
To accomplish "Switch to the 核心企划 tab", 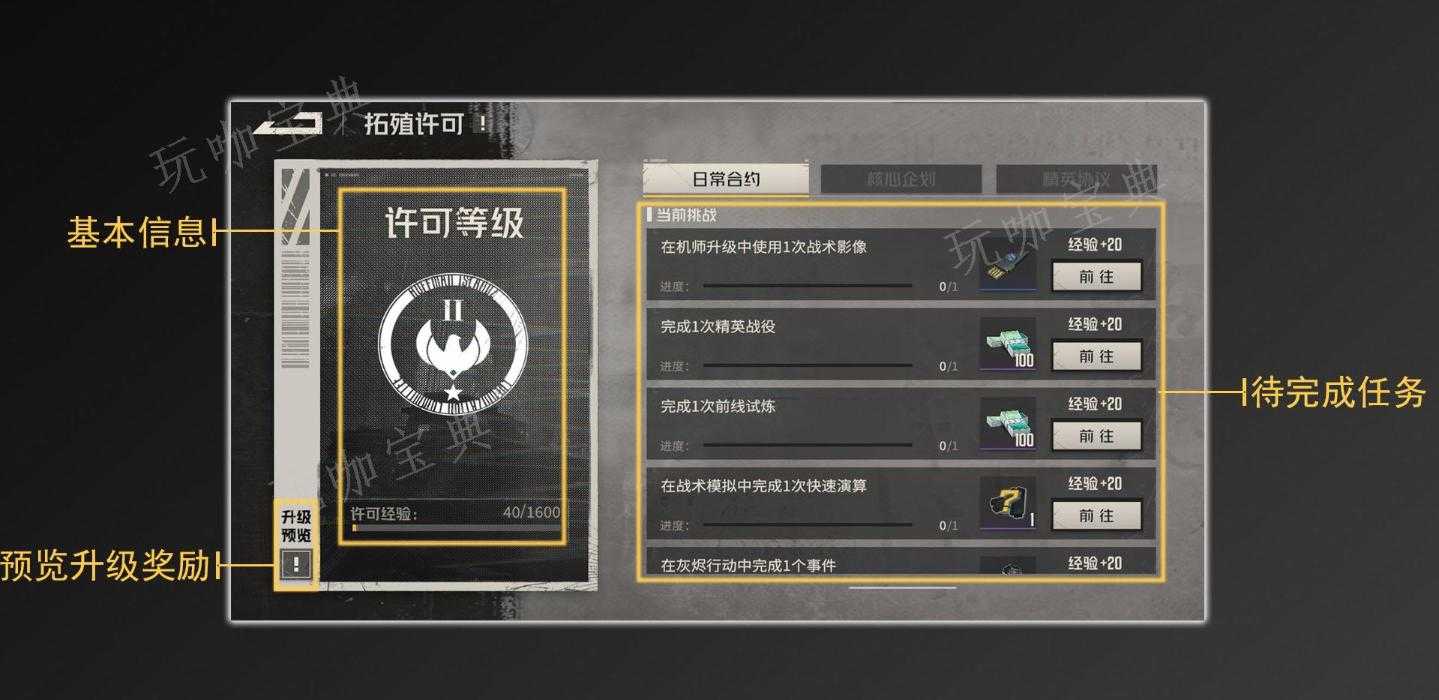I will [901, 180].
